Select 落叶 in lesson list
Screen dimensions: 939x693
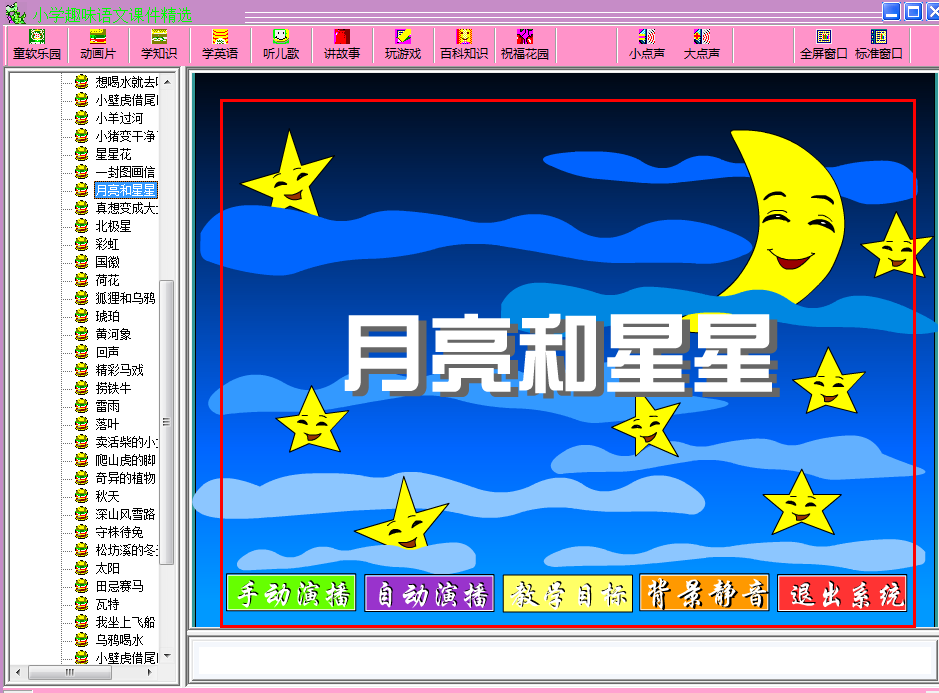107,424
